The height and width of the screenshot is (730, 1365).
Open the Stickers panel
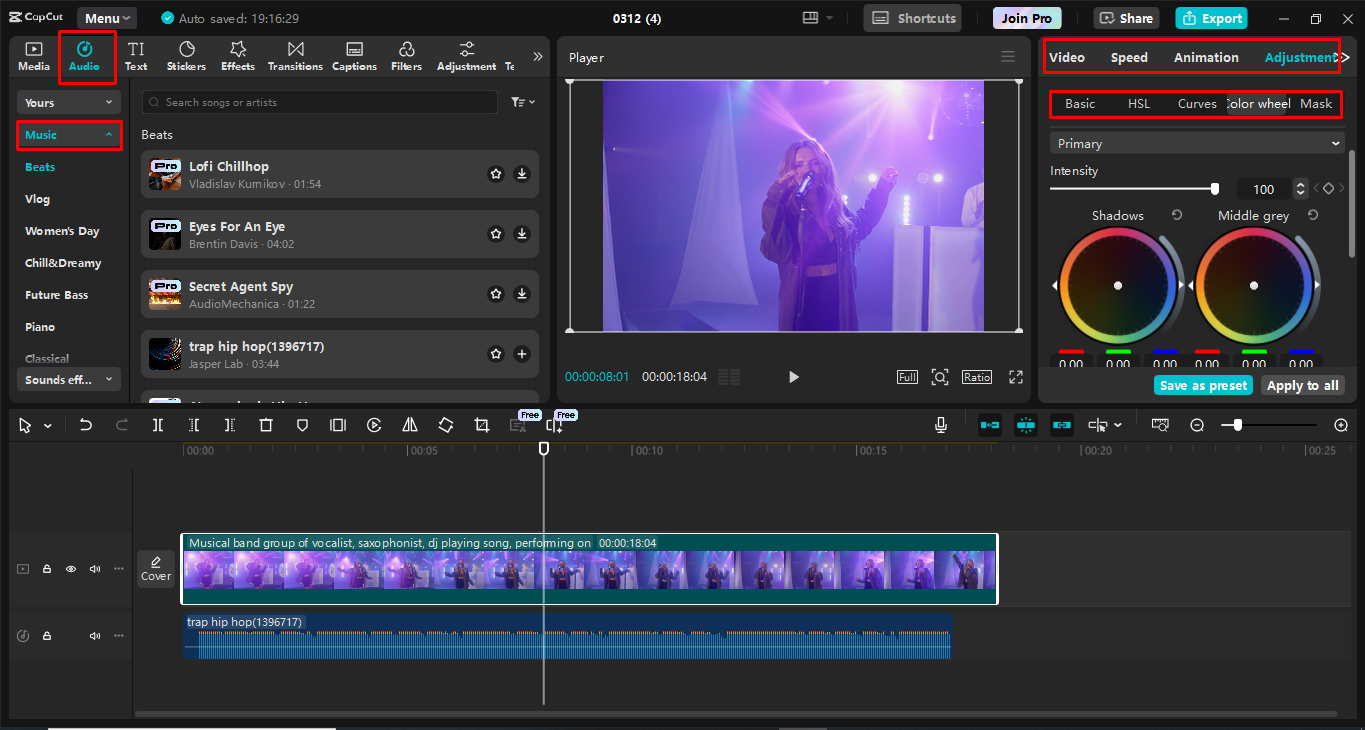(x=186, y=56)
